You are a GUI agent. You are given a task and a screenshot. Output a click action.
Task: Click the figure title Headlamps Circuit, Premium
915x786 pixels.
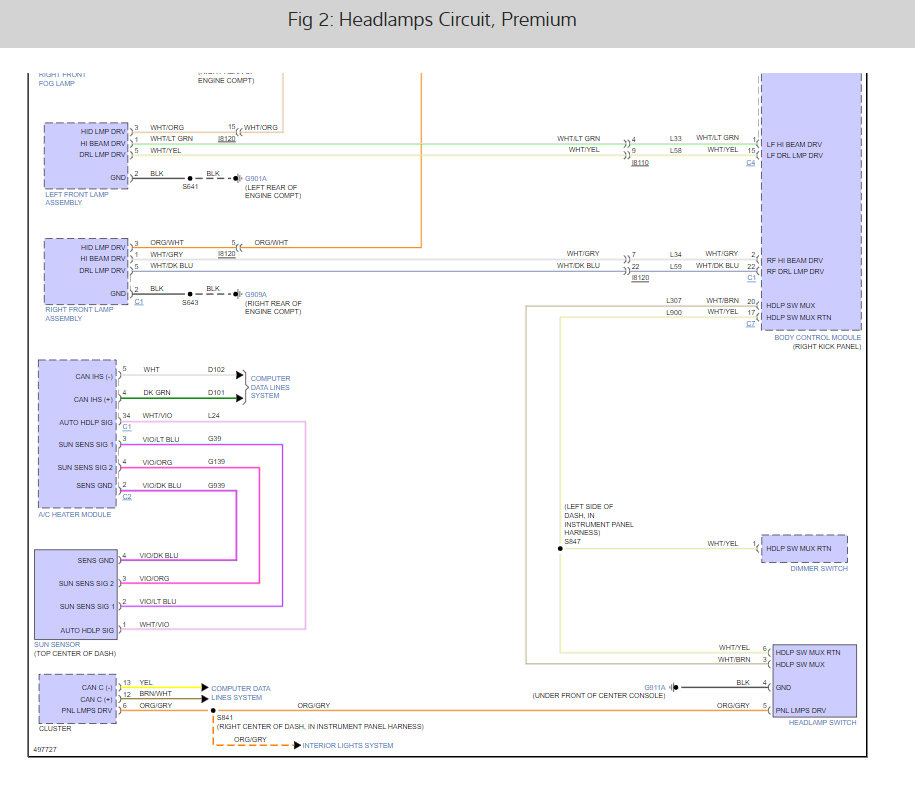432,20
